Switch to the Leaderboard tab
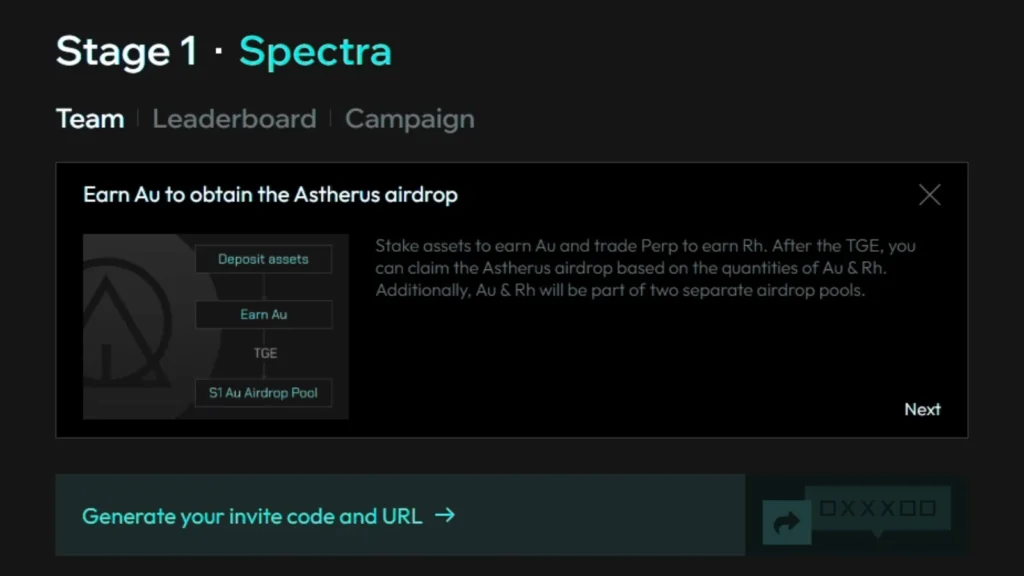The image size is (1024, 576). click(234, 119)
